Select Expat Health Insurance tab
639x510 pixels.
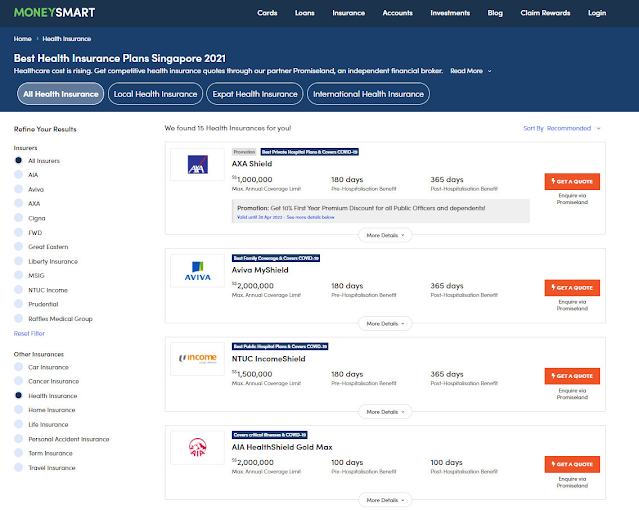[255, 94]
